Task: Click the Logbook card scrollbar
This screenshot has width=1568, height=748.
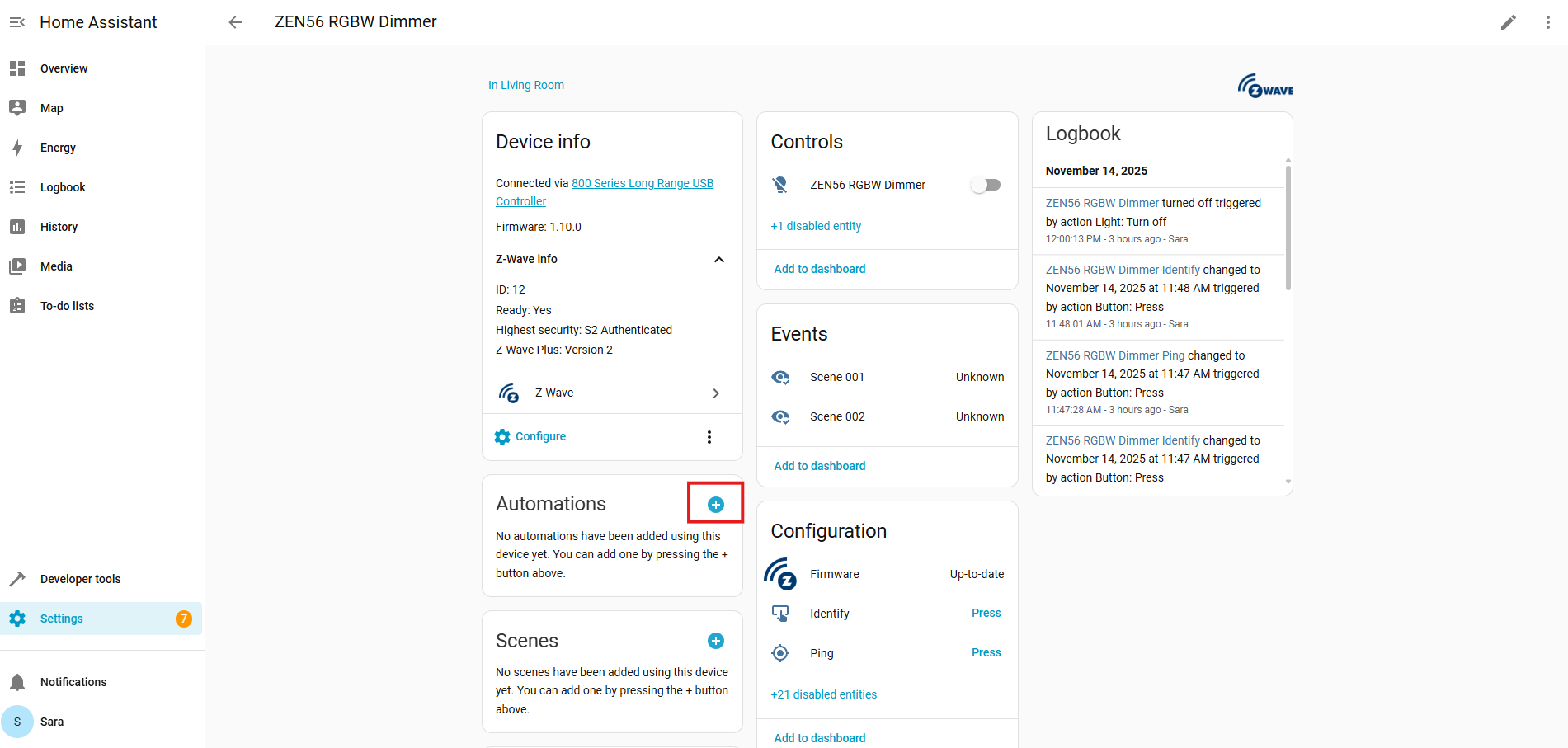Action: (1288, 228)
